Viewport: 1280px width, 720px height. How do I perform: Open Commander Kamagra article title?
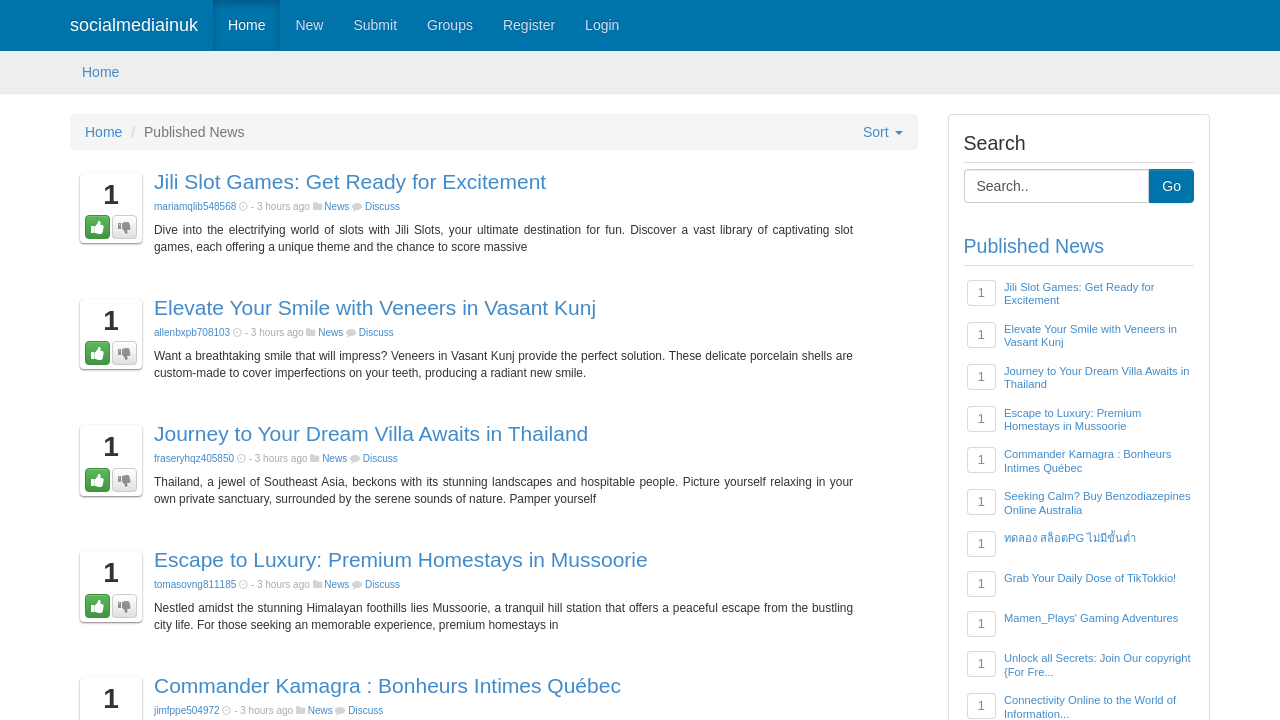(387, 686)
